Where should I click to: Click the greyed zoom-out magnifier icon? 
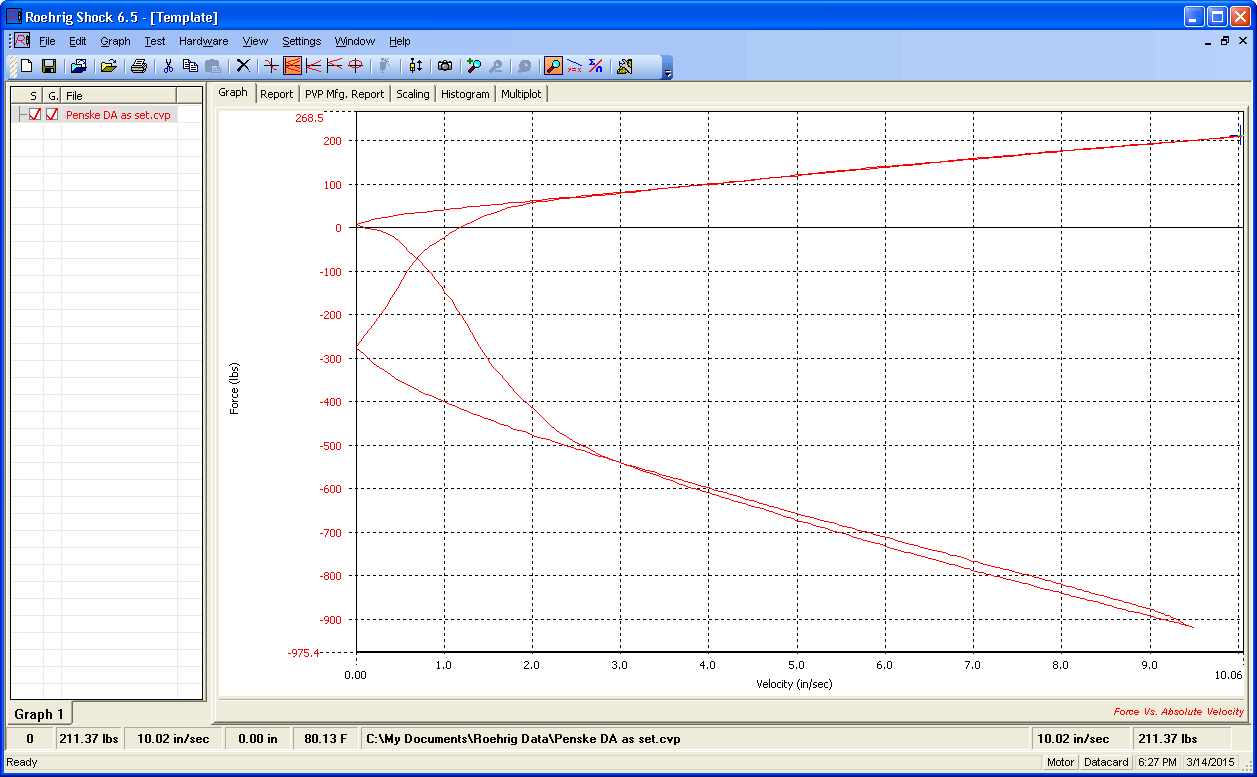tap(495, 66)
